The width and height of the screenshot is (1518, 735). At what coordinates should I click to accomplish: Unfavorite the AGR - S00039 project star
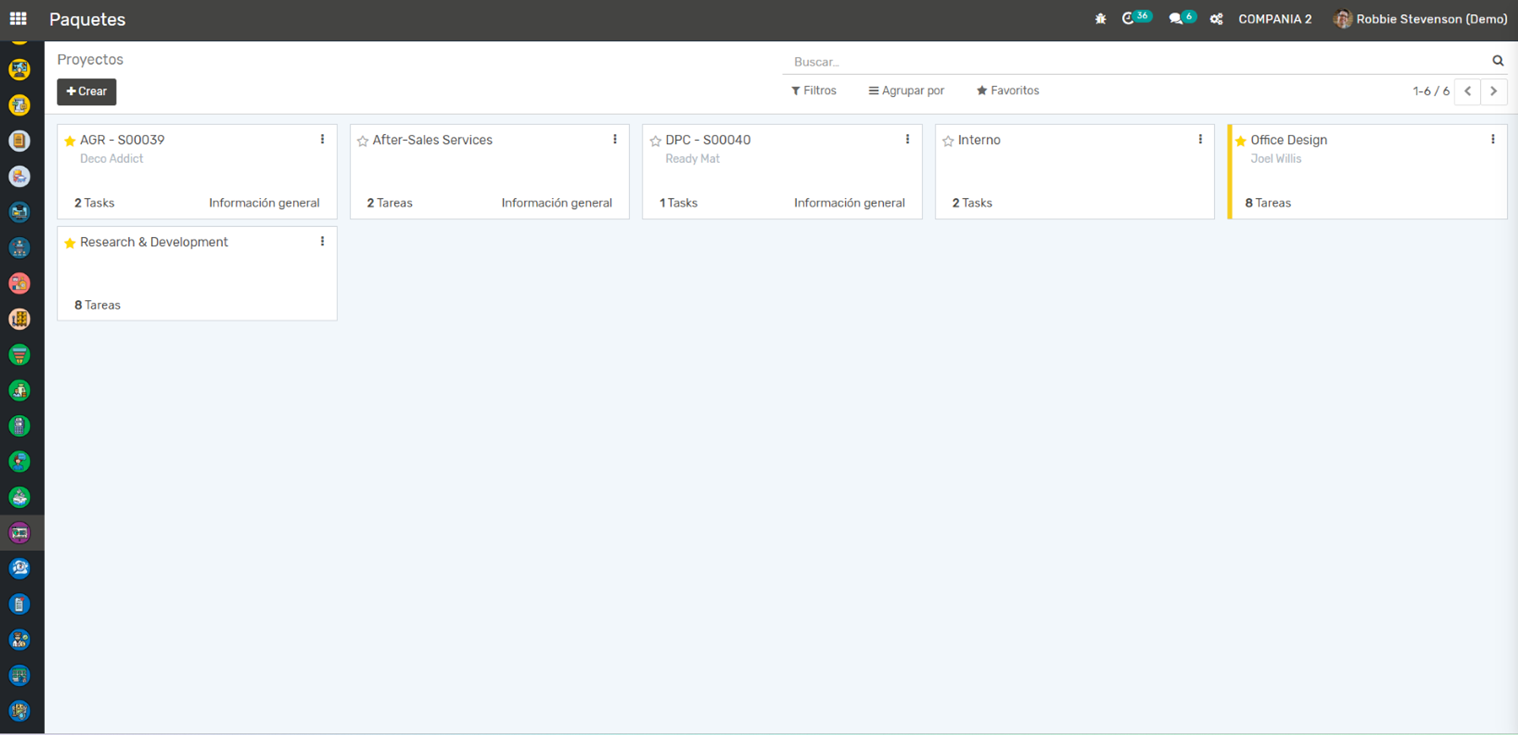click(x=70, y=141)
